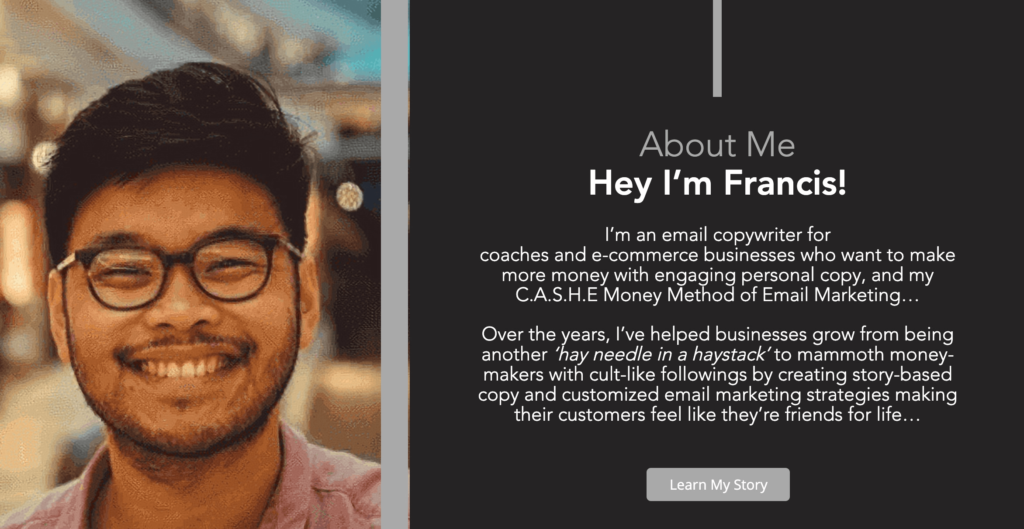Click the eyeglasses in the portrait
1024x529 pixels.
point(180,270)
